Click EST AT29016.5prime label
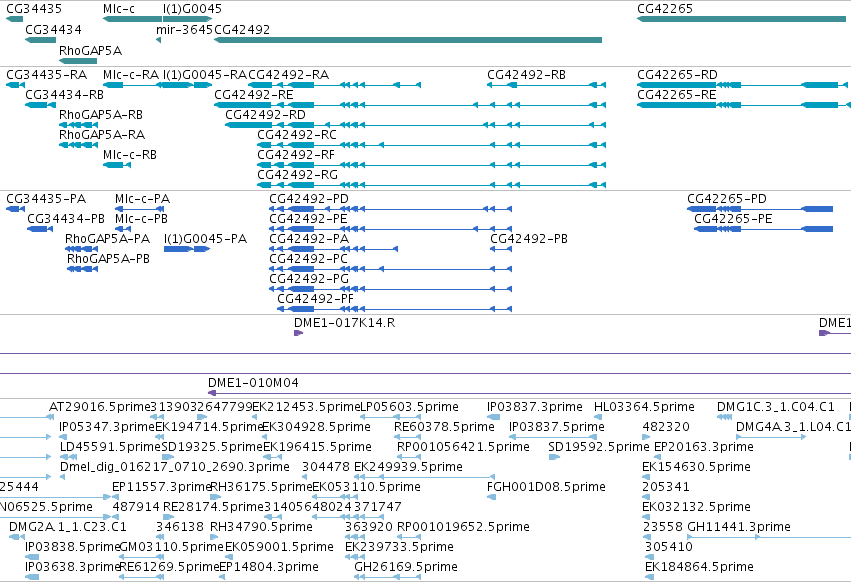This screenshot has width=851, height=582. (99, 407)
